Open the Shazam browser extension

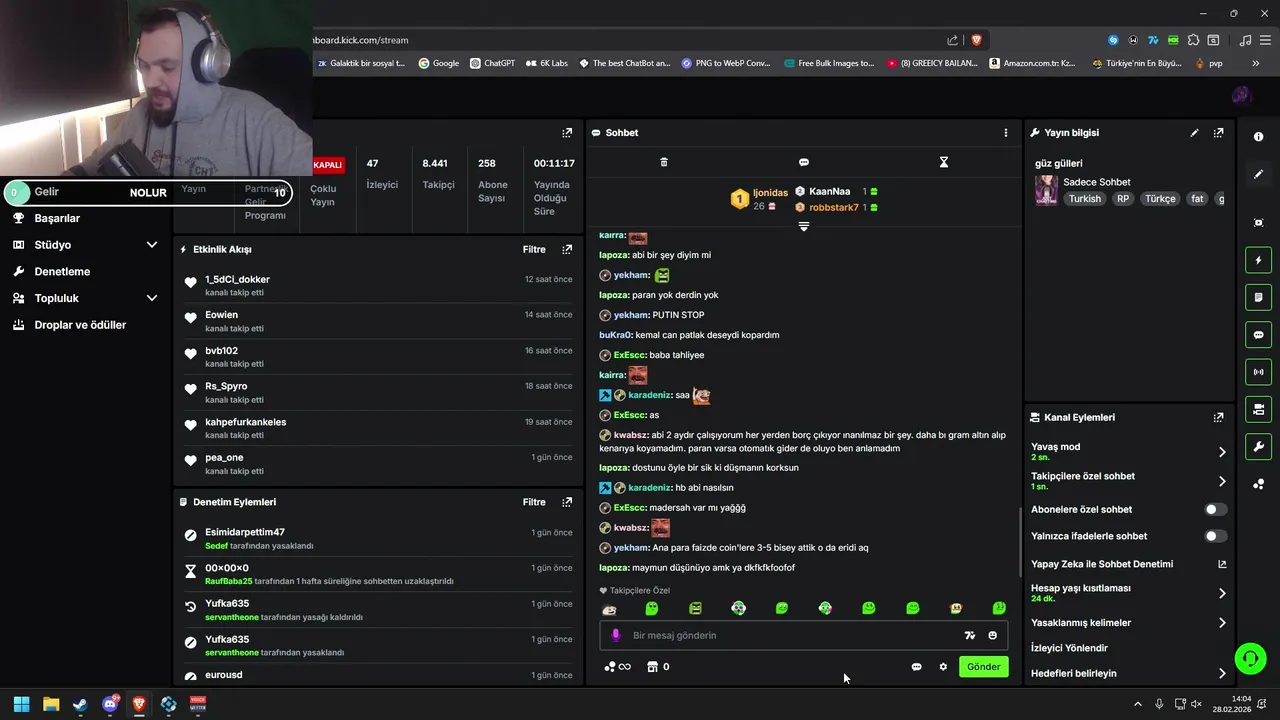(1113, 40)
